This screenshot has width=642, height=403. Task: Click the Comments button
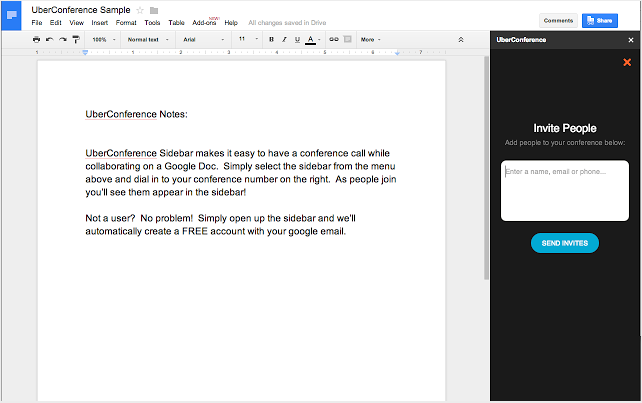pyautogui.click(x=558, y=20)
